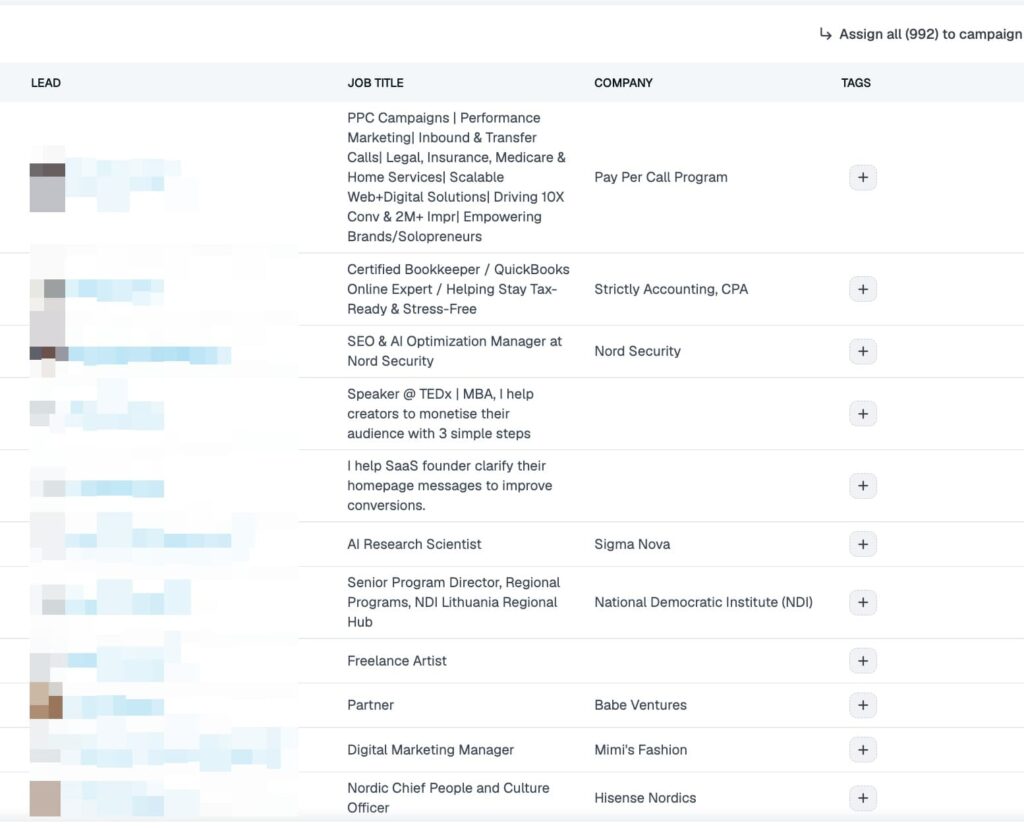Select the Babe Ventures company cell
Image resolution: width=1024 pixels, height=829 pixels.
[x=641, y=705]
